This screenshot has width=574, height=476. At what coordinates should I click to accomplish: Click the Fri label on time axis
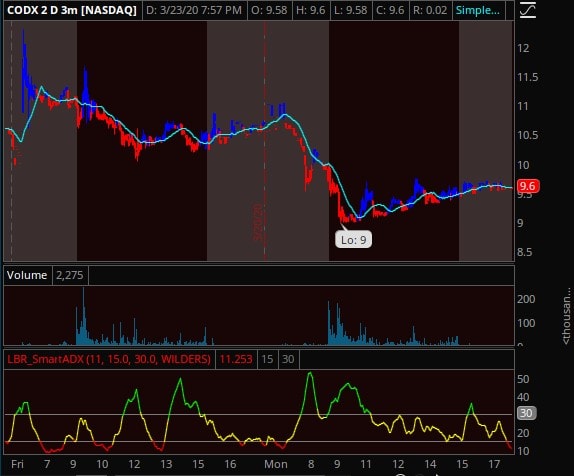pos(17,464)
